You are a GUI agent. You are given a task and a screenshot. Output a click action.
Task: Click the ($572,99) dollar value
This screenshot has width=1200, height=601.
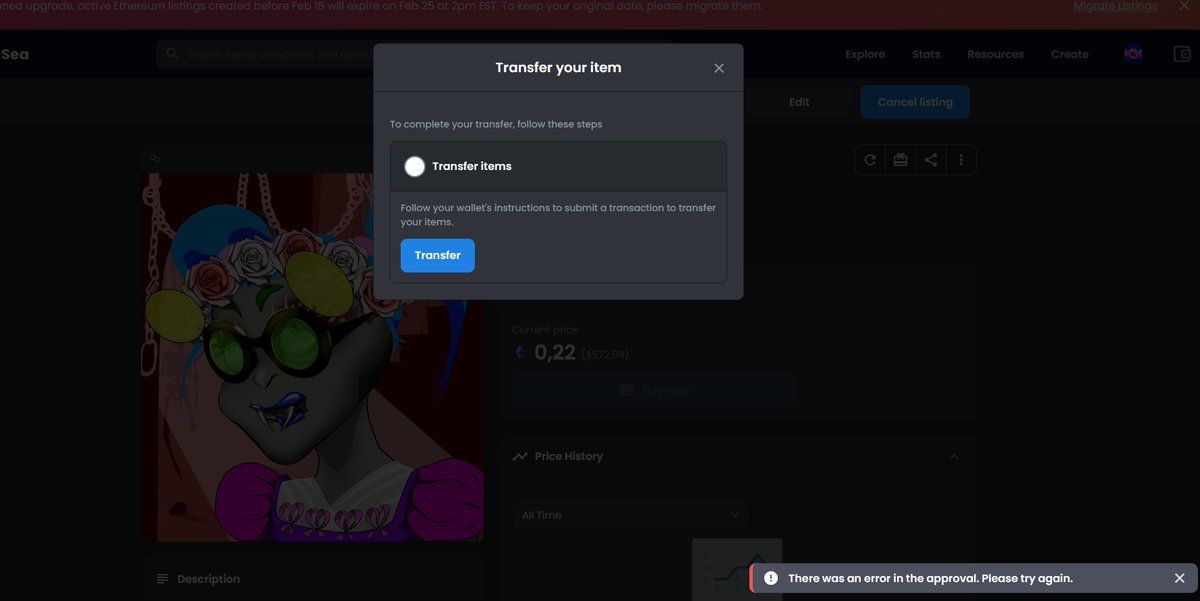(x=605, y=354)
